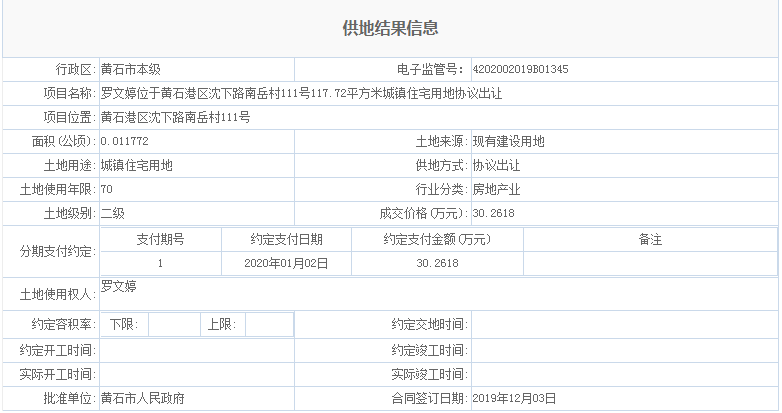Image resolution: width=782 pixels, height=413 pixels.
Task: Click the 黄石市人民政府 approval unit value
Action: 143,399
